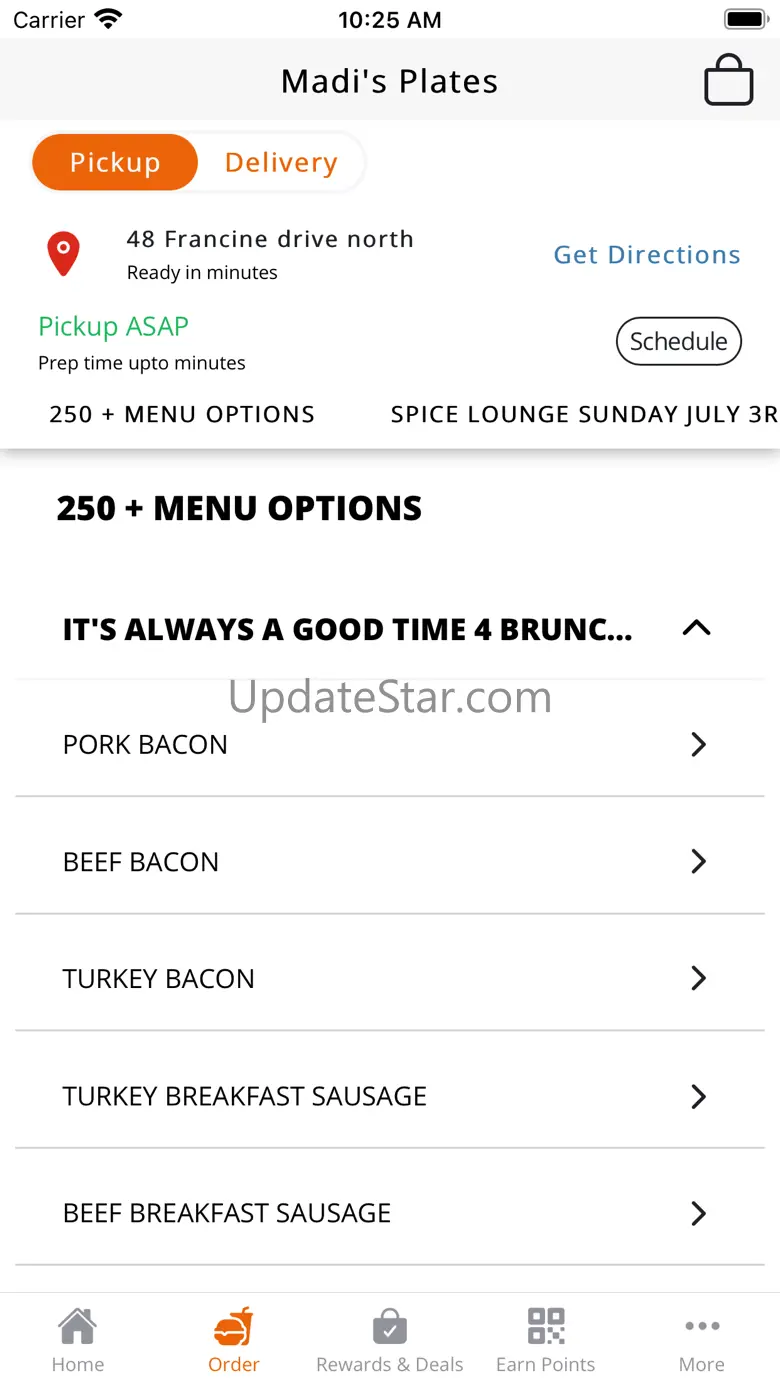This screenshot has height=1387, width=780.
Task: Open the shopping bag cart icon
Action: pyautogui.click(x=728, y=80)
